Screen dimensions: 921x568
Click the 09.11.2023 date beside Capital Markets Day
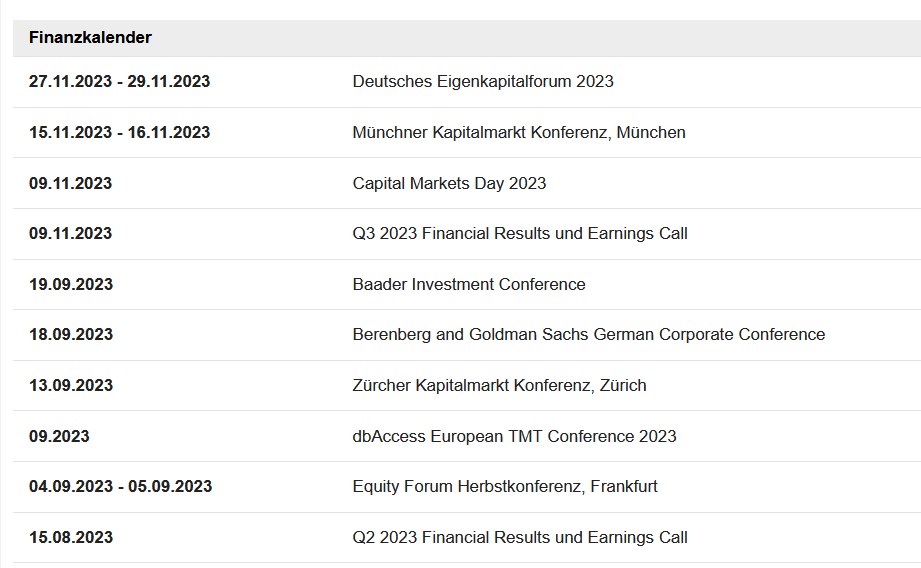click(70, 183)
